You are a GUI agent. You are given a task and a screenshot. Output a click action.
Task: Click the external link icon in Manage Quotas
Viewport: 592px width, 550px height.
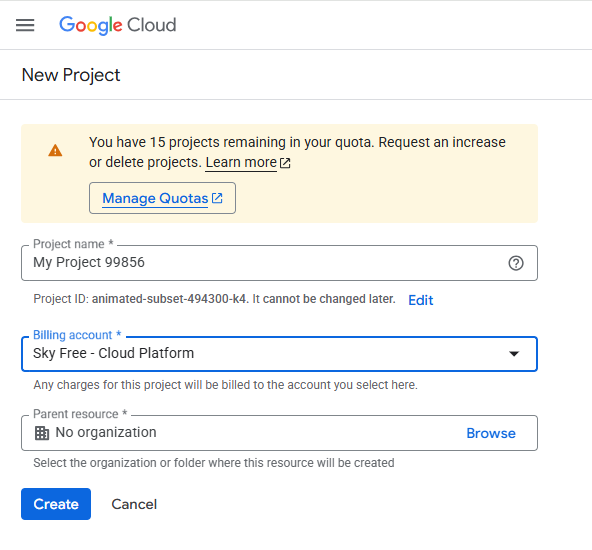217,198
